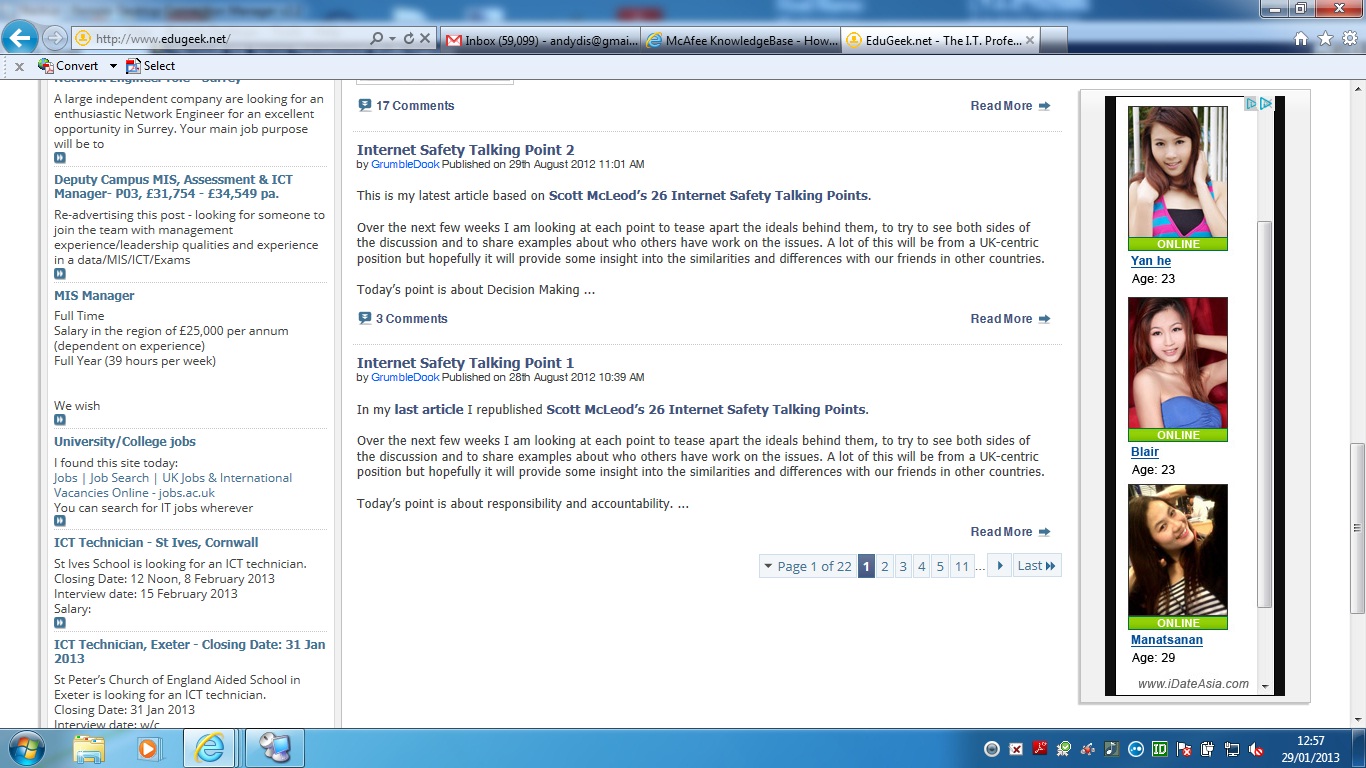The width and height of the screenshot is (1366, 768).
Task: Open 'Internet Safety Talking Point 2' article
Action: [465, 150]
